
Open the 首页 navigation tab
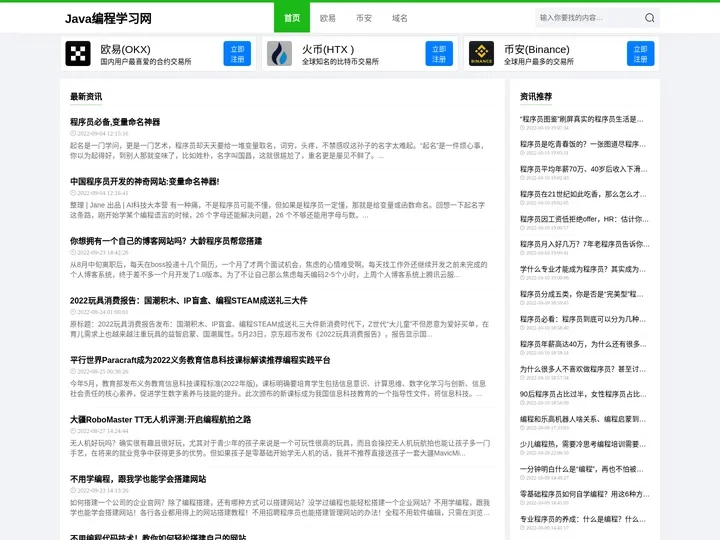tap(292, 18)
